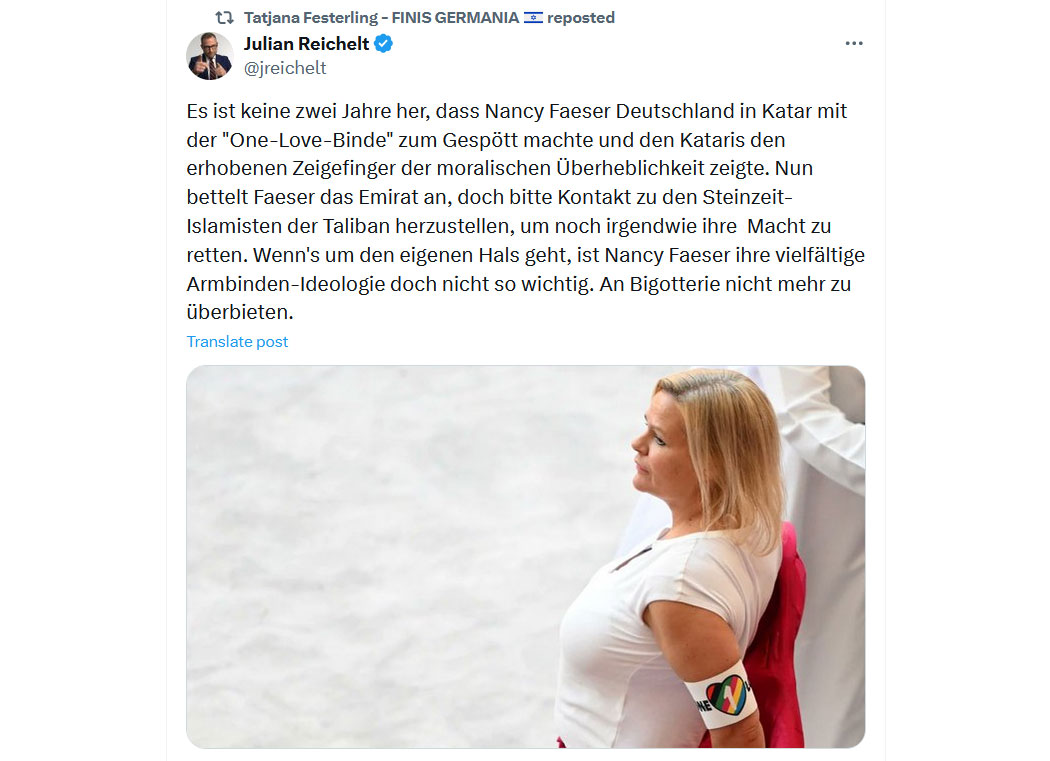Open Julian Reichelt display name
The width and height of the screenshot is (1050, 761).
click(306, 44)
